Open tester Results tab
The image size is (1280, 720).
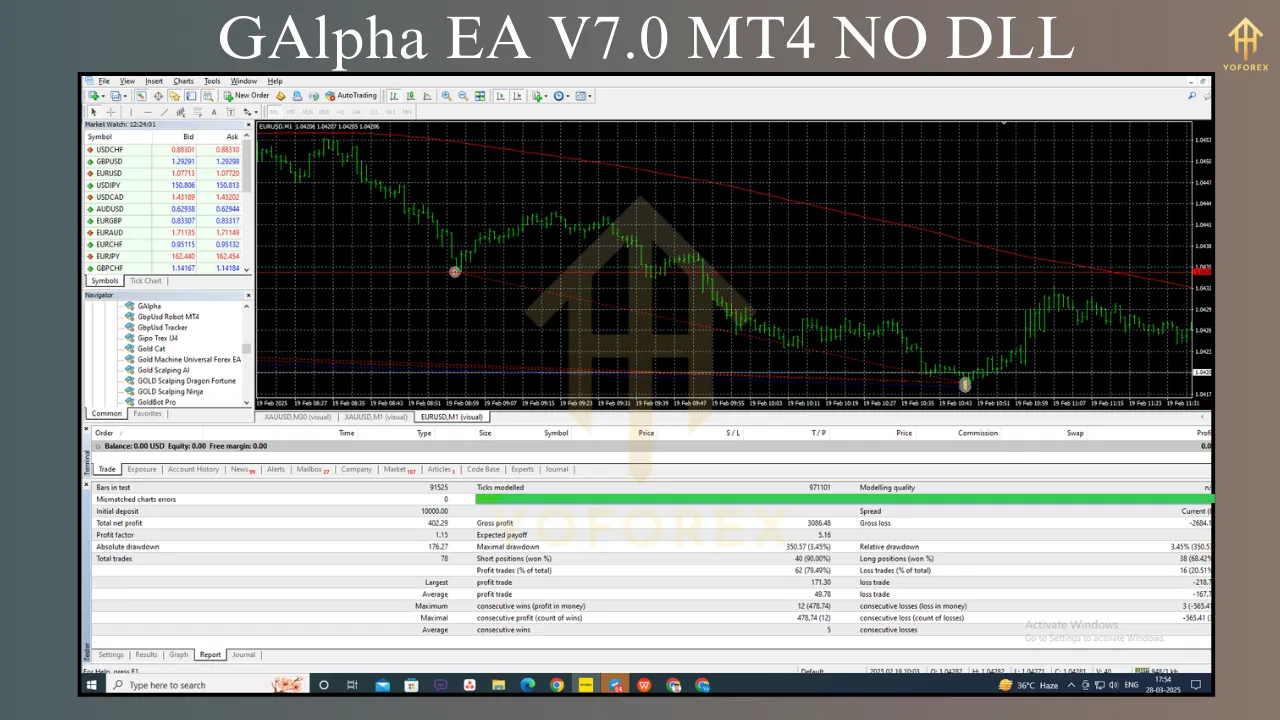pyautogui.click(x=146, y=655)
